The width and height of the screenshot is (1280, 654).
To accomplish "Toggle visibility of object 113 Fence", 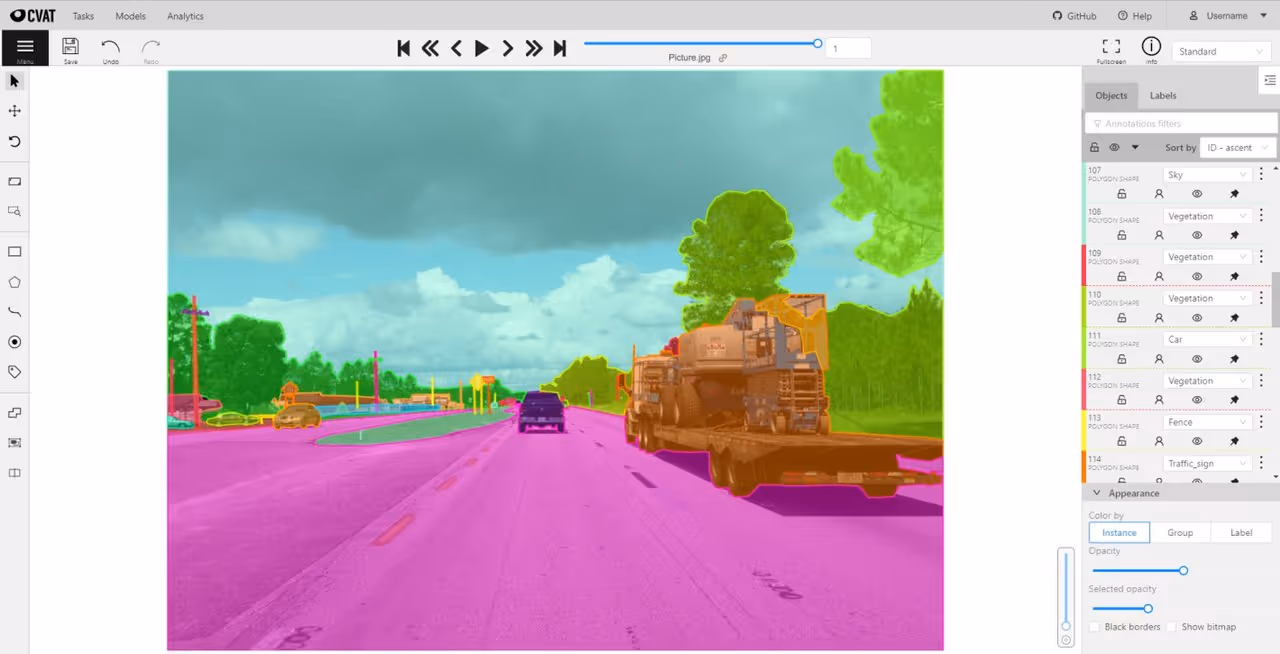I will [x=1197, y=441].
